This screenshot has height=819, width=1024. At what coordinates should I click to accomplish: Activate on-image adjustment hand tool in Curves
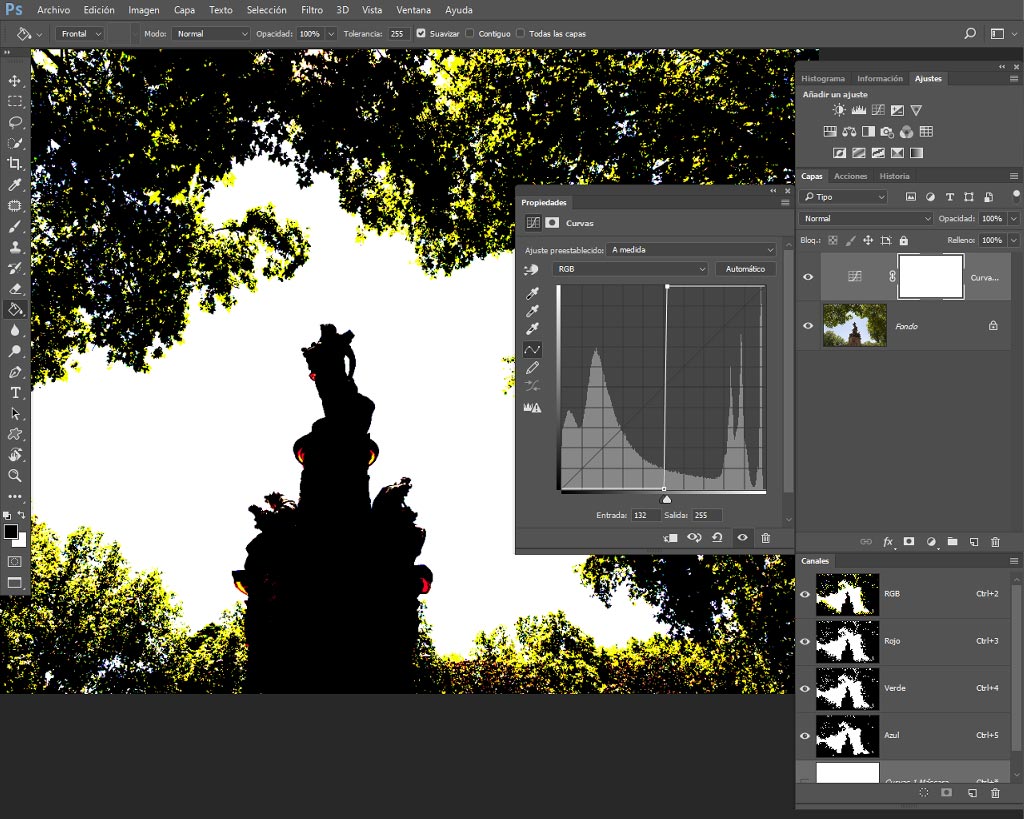[531, 269]
